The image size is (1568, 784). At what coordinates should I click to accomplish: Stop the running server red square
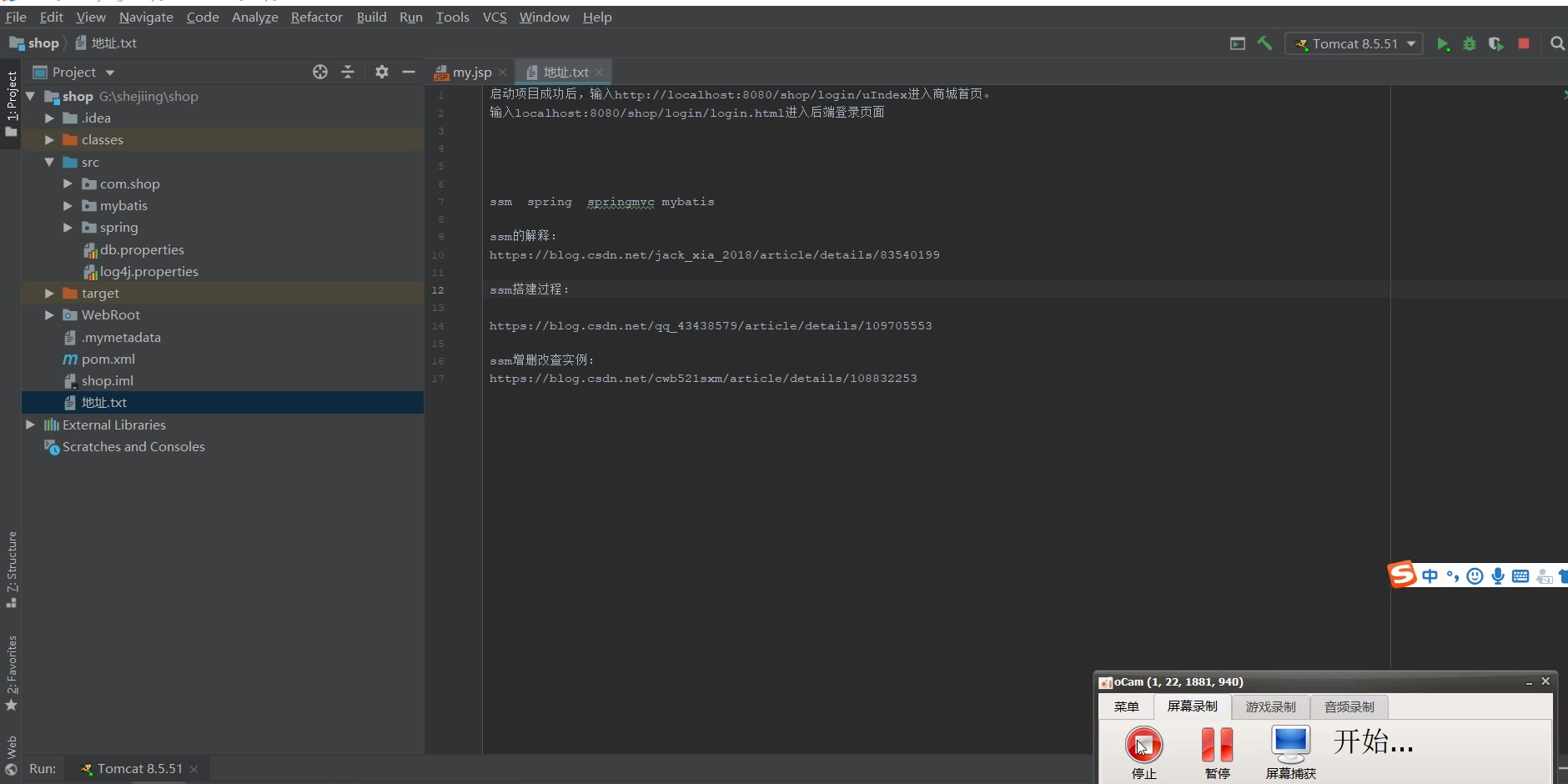tap(1524, 43)
